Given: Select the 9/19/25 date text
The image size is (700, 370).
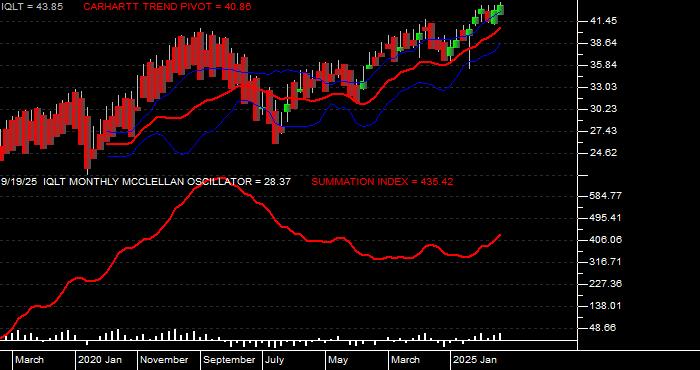Looking at the screenshot, I should (x=19, y=182).
